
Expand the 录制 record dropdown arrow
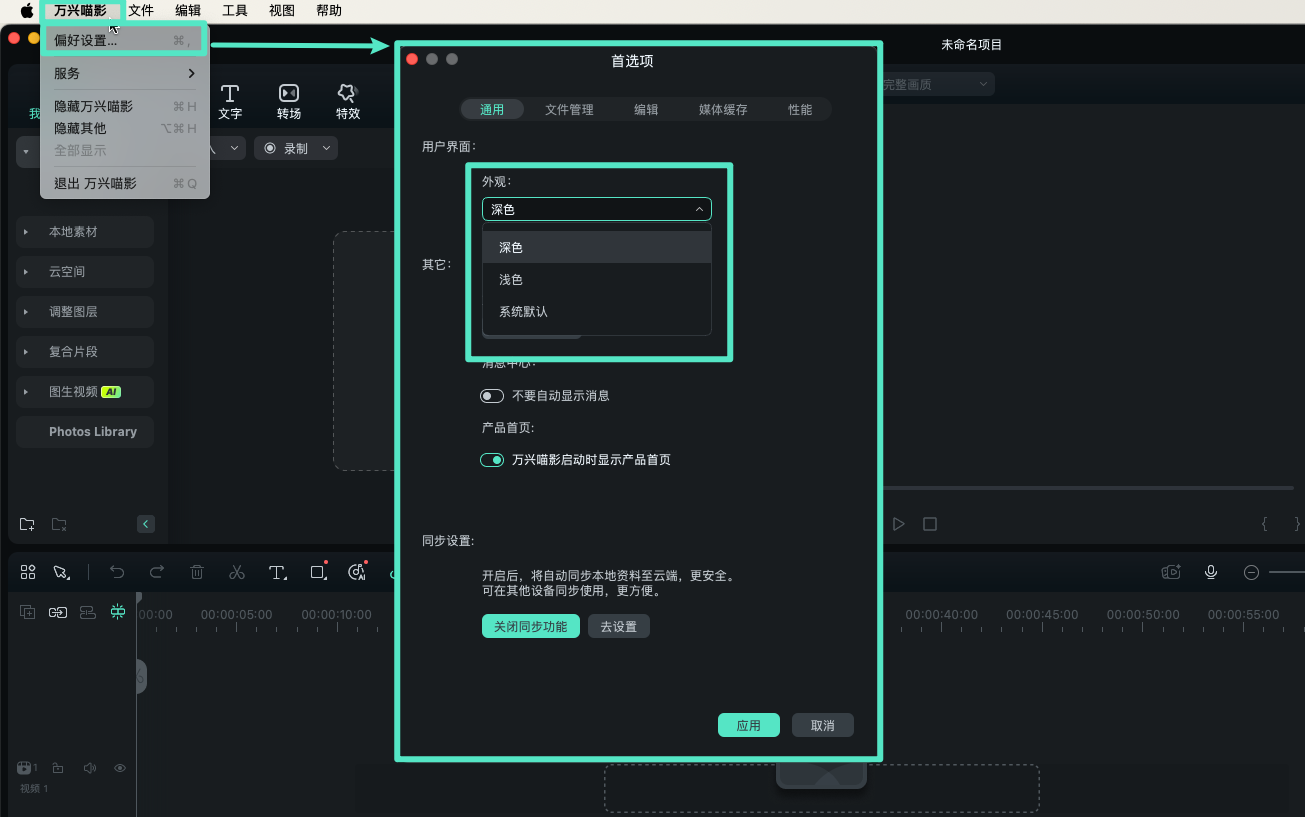coord(325,147)
